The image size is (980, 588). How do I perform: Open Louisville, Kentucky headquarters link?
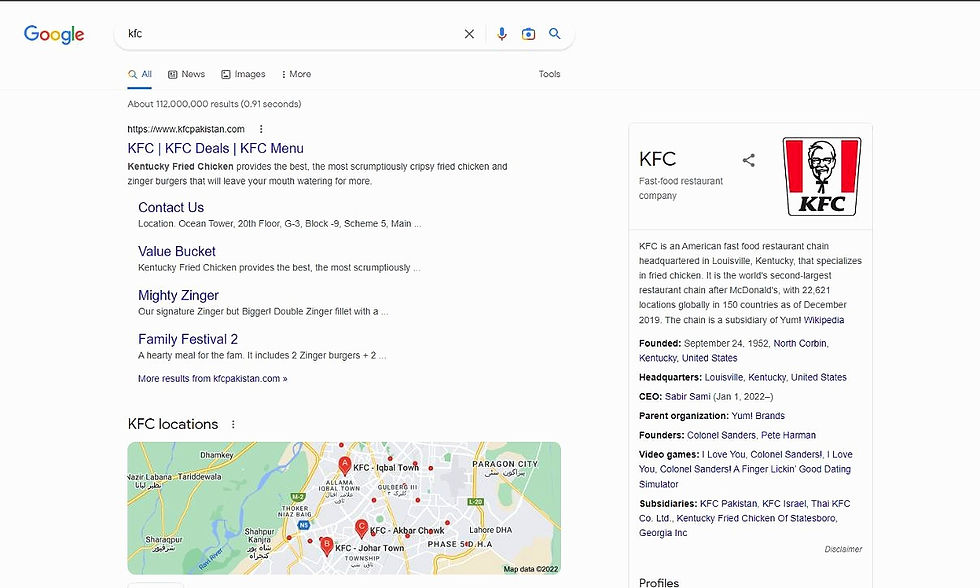click(x=776, y=377)
